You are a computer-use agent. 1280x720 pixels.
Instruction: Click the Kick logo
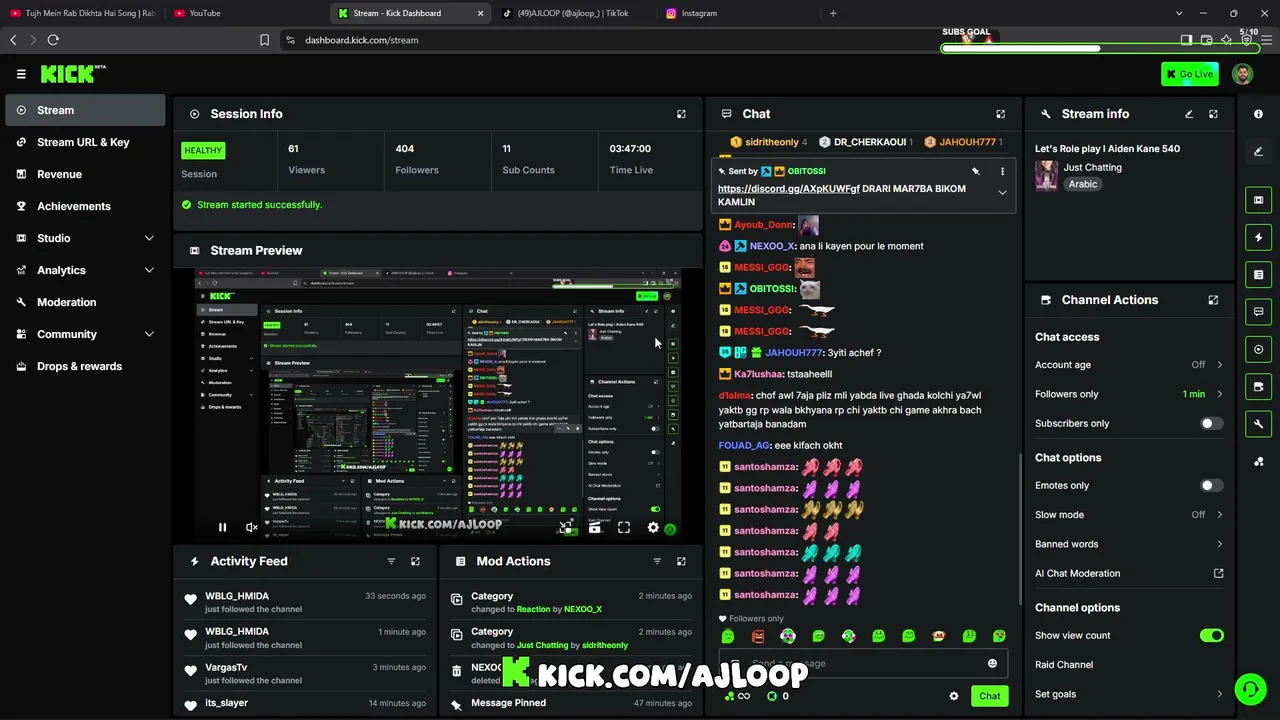[73, 74]
